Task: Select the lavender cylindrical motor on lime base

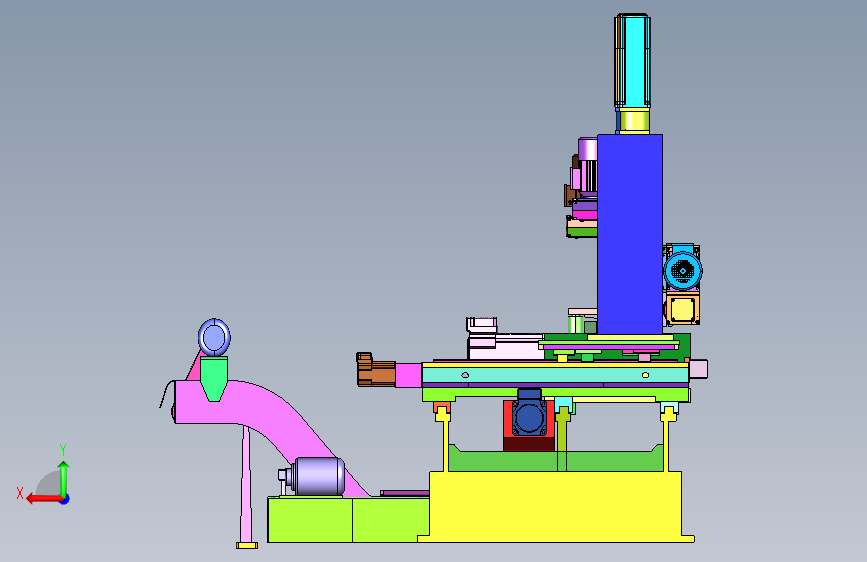Action: (317, 476)
